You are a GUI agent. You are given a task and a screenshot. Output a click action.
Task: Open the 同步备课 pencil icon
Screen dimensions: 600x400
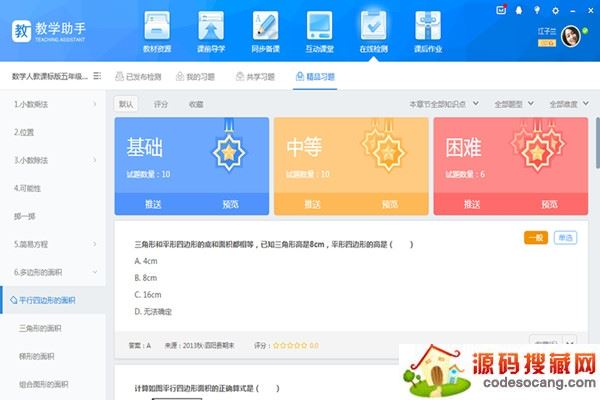pyautogui.click(x=265, y=25)
